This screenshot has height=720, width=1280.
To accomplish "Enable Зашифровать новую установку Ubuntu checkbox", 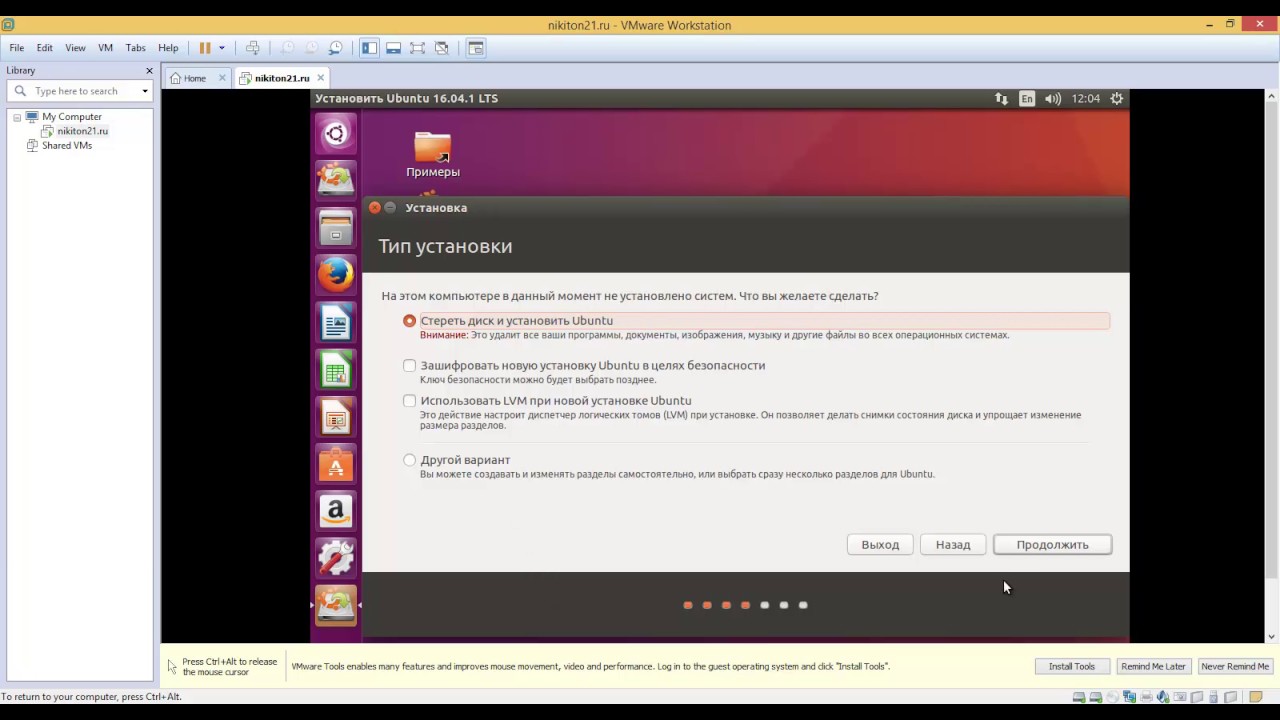I will pos(409,366).
